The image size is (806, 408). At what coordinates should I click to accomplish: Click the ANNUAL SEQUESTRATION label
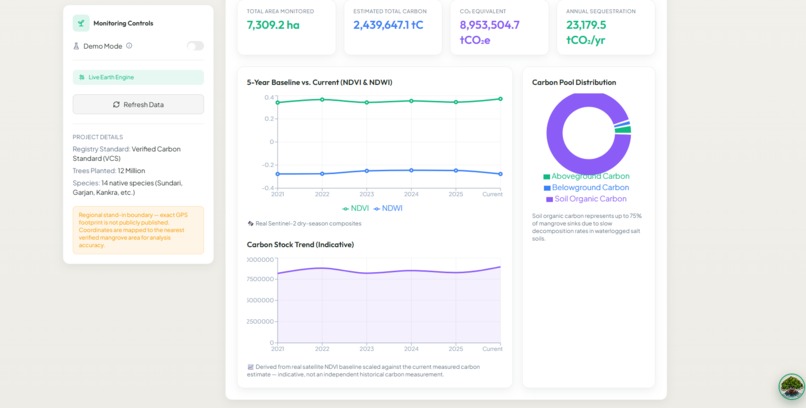600,11
